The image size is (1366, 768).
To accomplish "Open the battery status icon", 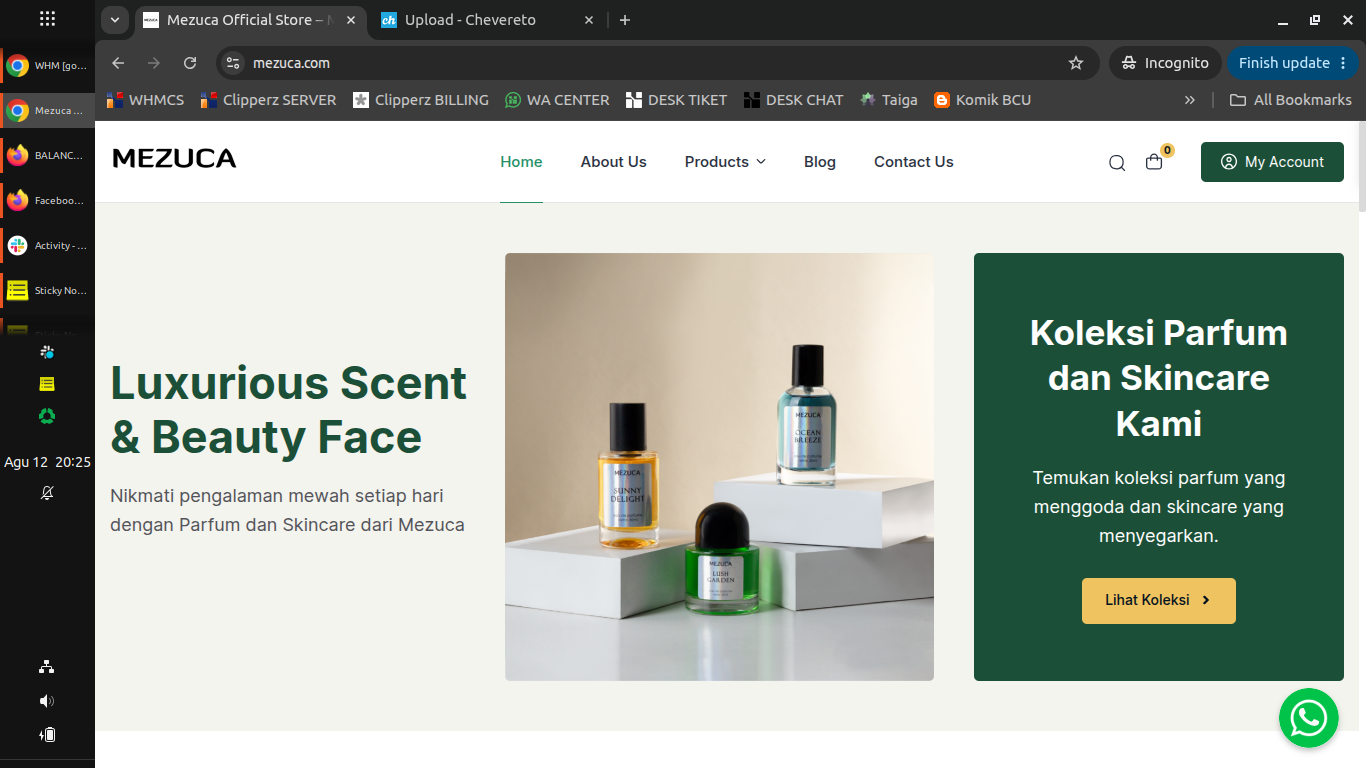I will (x=47, y=735).
